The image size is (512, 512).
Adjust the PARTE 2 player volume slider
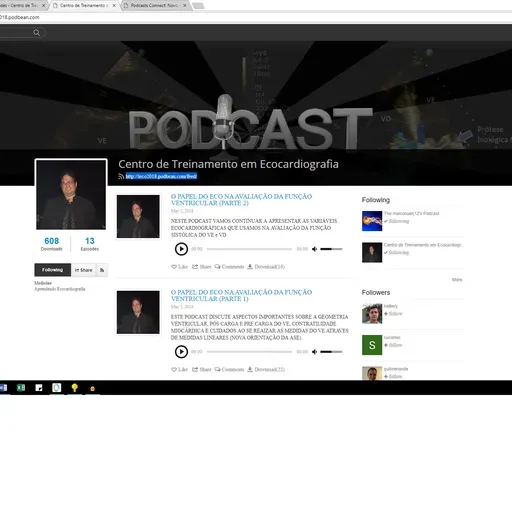[331, 249]
